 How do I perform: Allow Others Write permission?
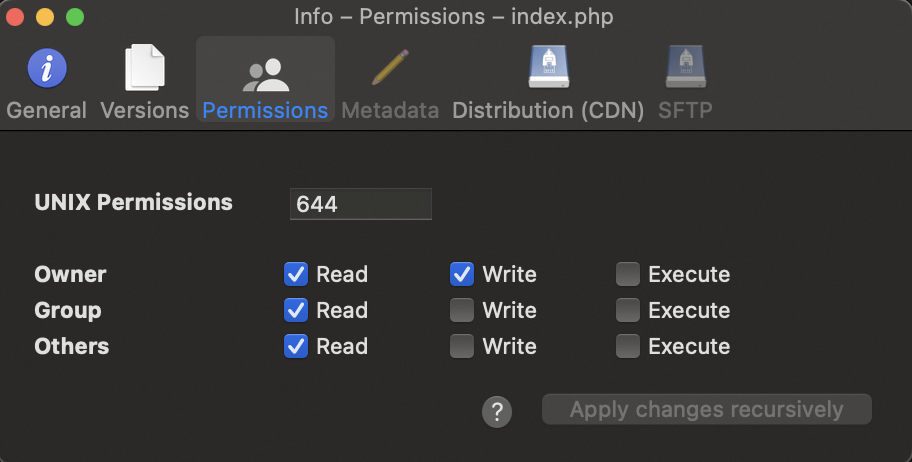(462, 346)
